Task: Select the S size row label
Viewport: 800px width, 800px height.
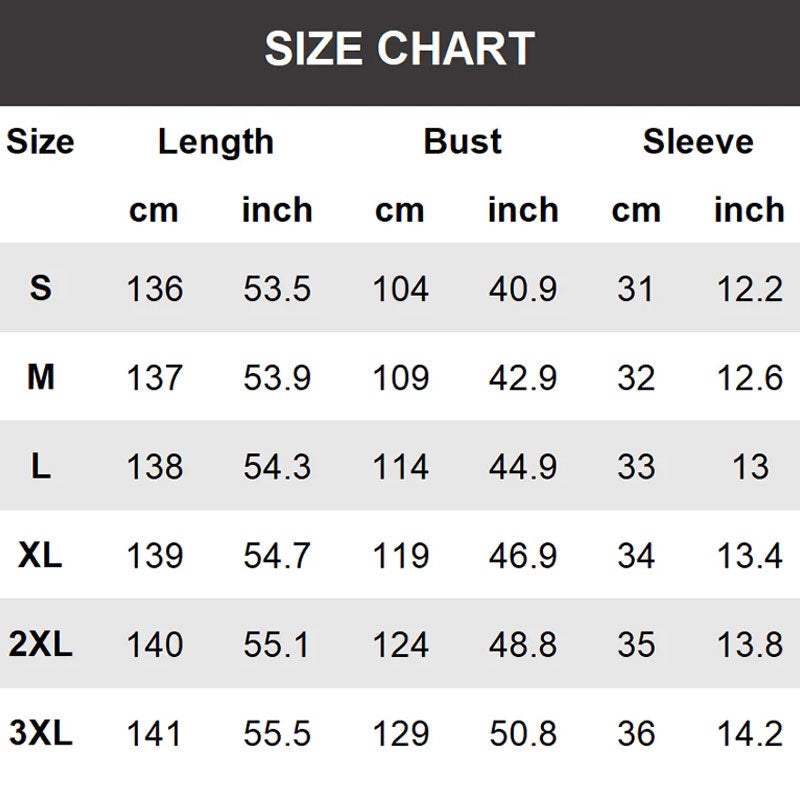Action: tap(40, 289)
